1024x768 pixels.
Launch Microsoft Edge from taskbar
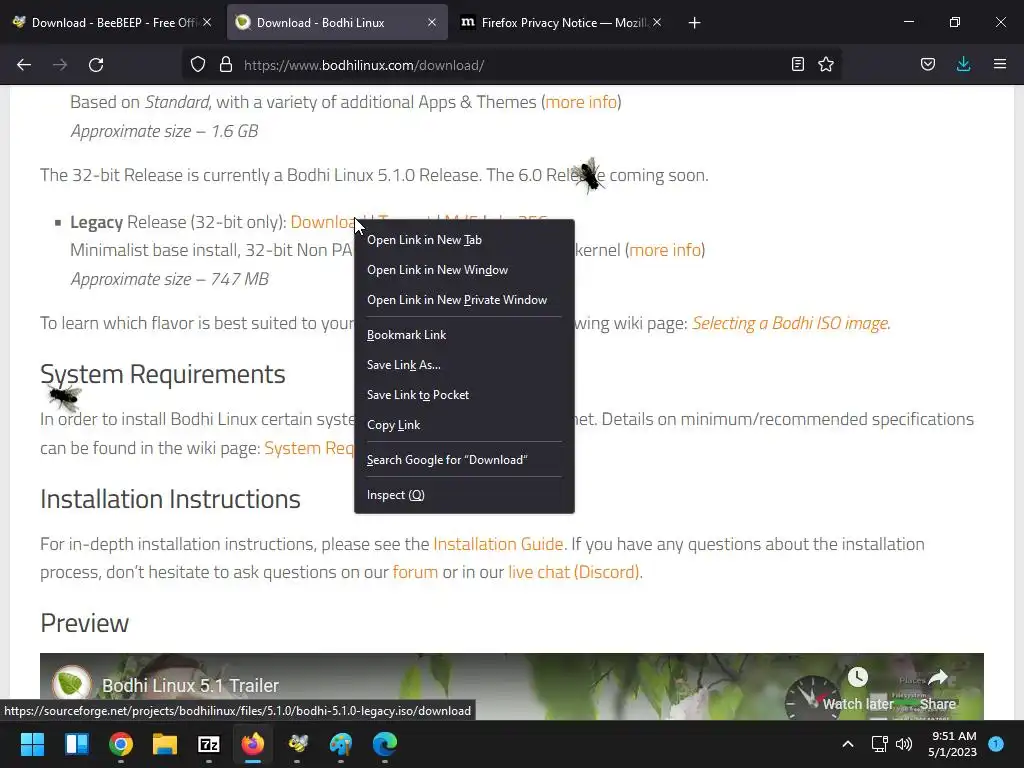(385, 744)
